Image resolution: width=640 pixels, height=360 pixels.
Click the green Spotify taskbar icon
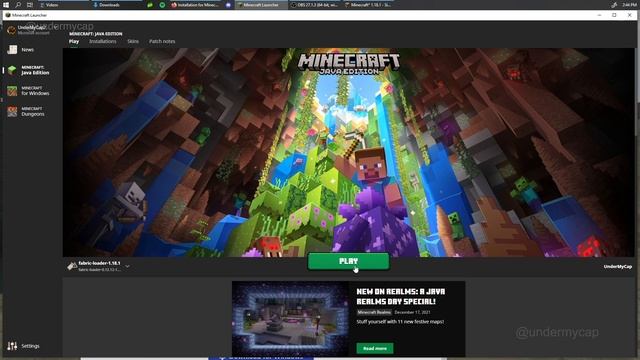[x=162, y=5]
